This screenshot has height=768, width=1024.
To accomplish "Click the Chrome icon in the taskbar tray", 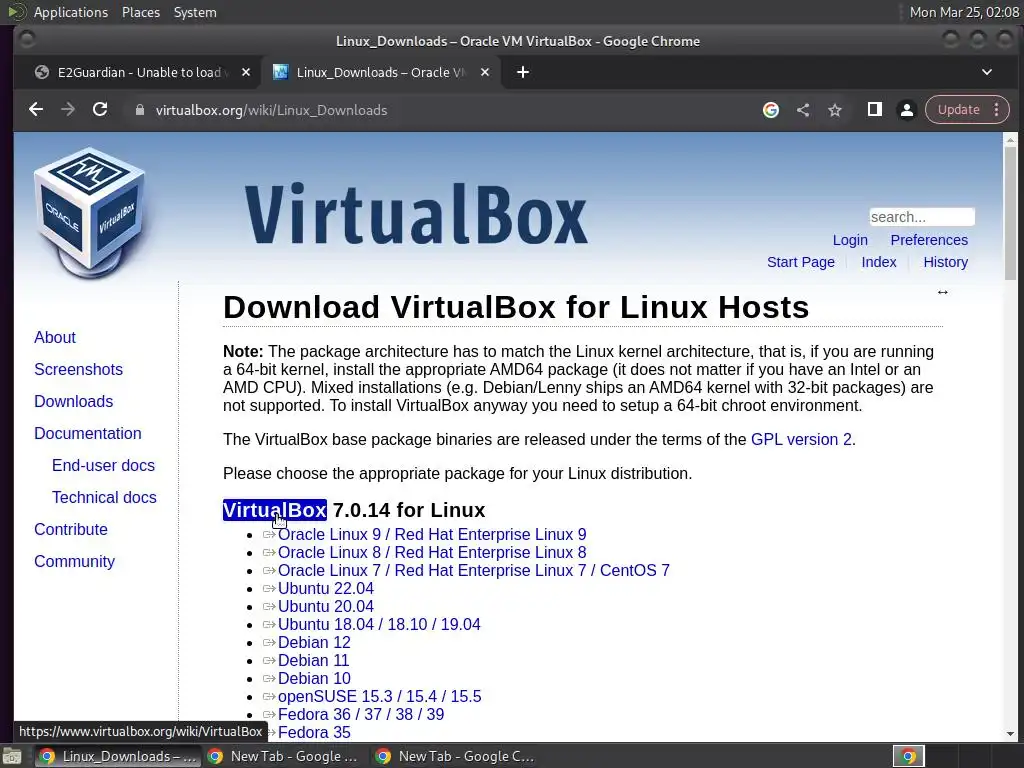I will (908, 756).
